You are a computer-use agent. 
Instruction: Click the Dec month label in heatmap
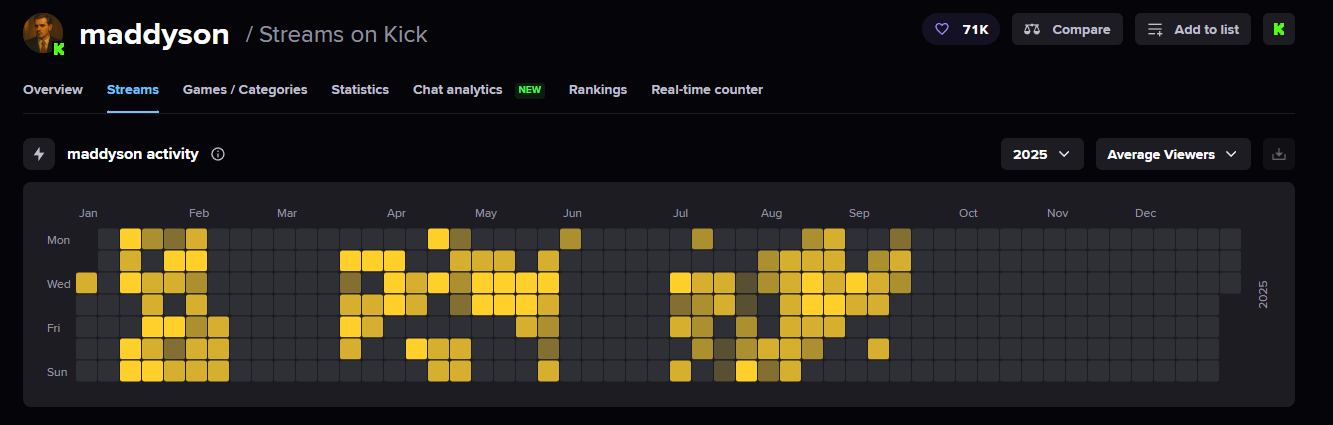point(1146,213)
